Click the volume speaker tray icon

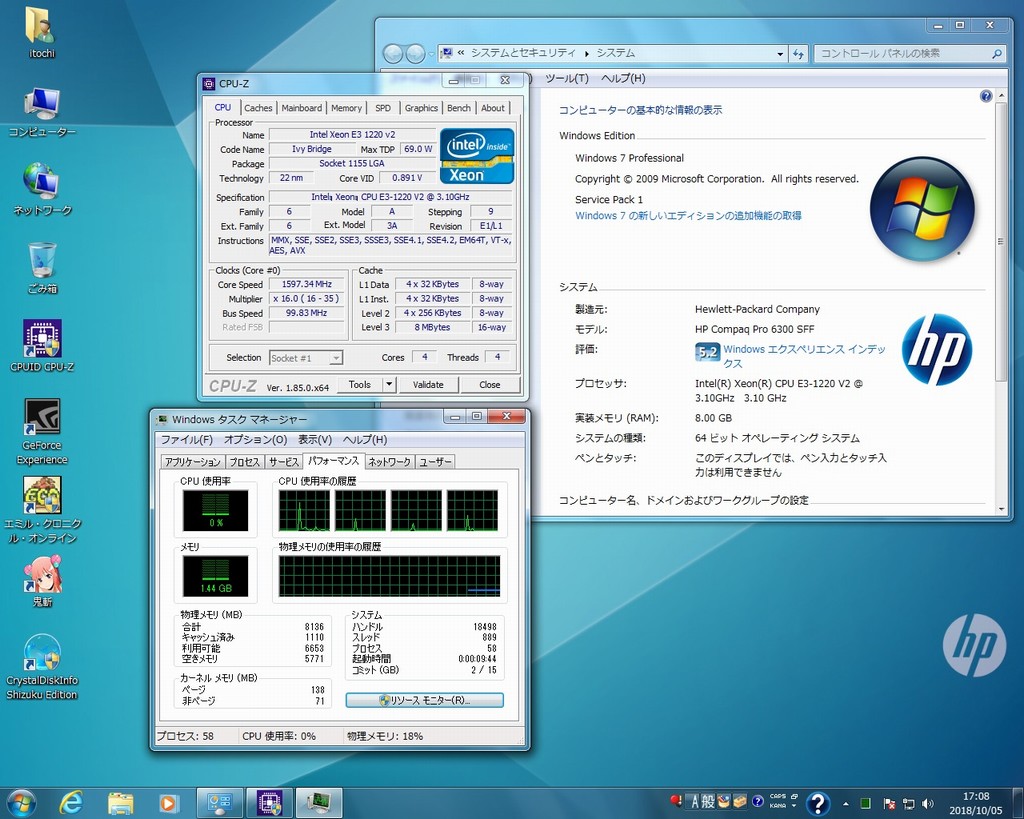coord(927,803)
